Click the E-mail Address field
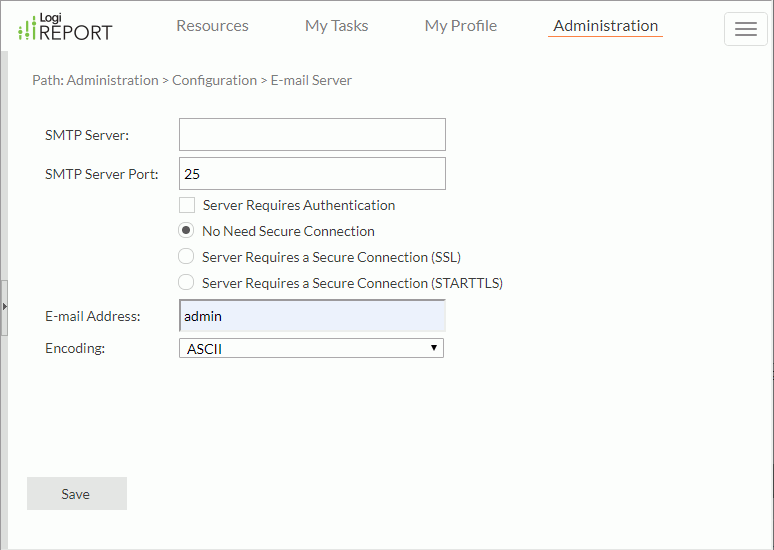774x550 pixels. [312, 315]
